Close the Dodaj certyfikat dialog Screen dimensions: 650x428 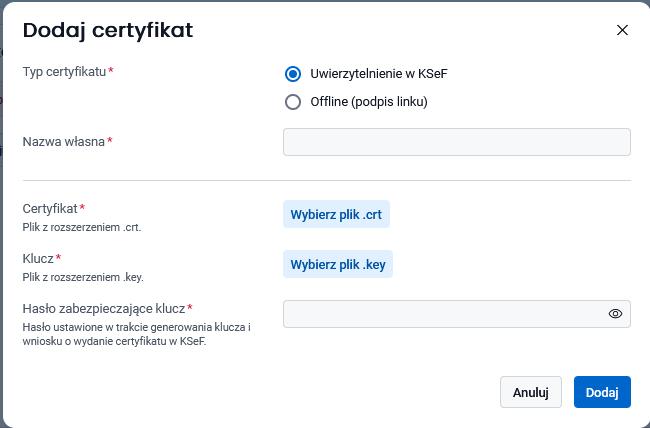[622, 30]
